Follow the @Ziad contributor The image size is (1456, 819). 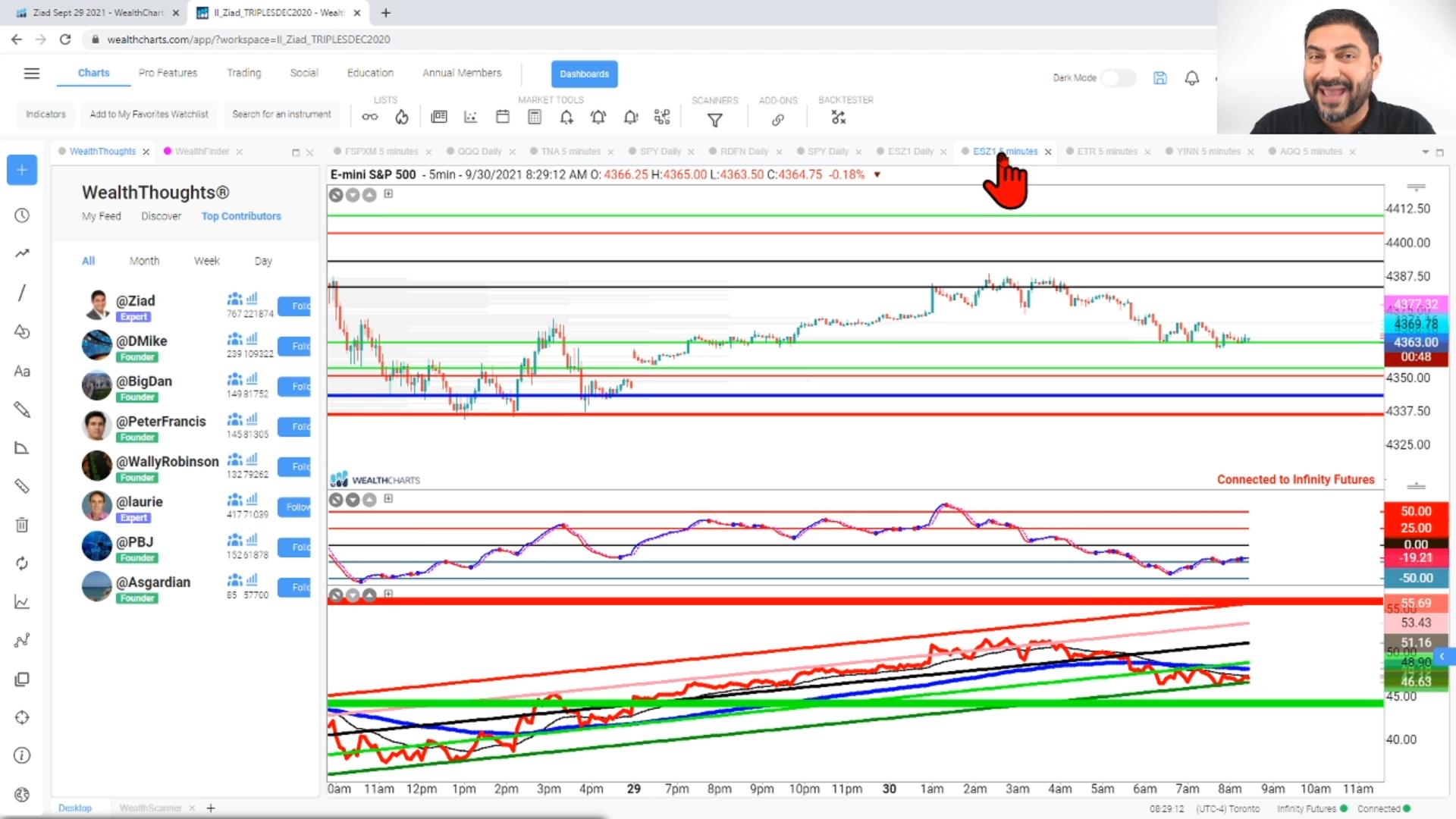[294, 306]
